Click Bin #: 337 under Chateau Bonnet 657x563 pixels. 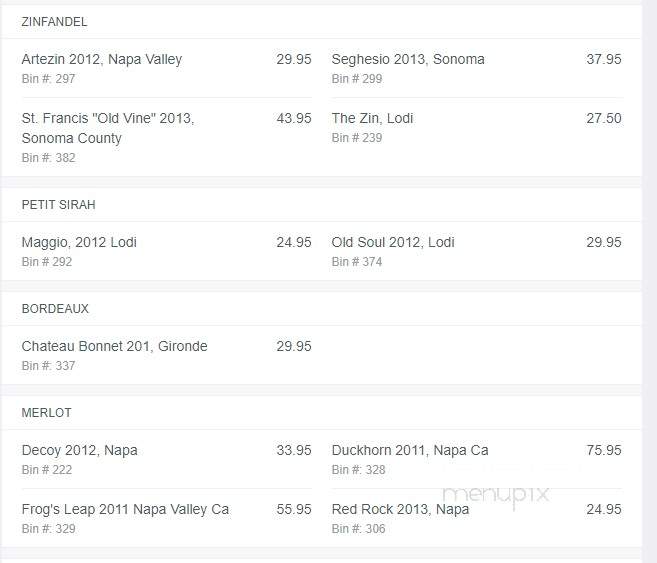tap(48, 366)
